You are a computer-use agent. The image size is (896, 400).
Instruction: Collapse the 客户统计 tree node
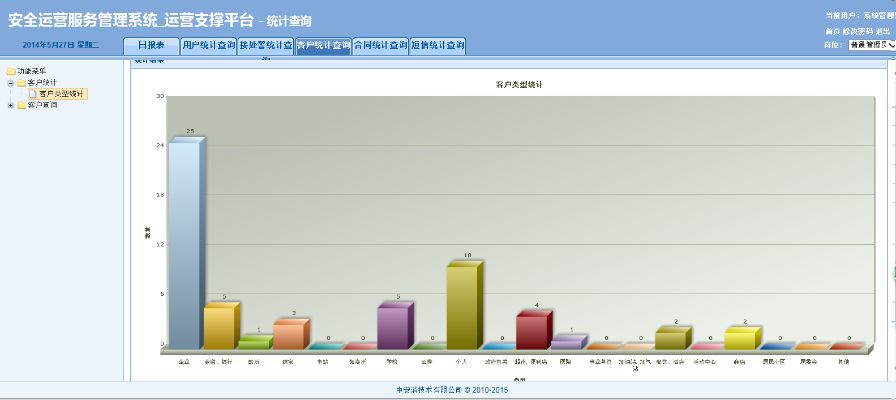[x=10, y=82]
